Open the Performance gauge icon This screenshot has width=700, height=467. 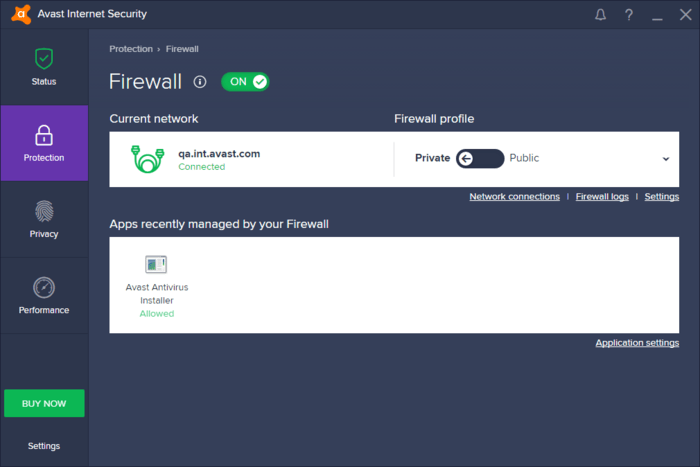pos(44,288)
